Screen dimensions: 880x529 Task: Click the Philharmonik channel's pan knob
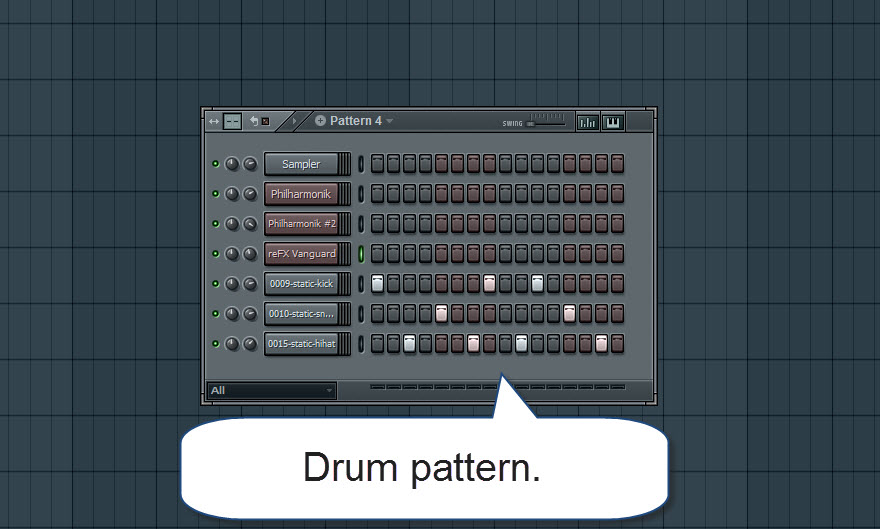point(232,194)
